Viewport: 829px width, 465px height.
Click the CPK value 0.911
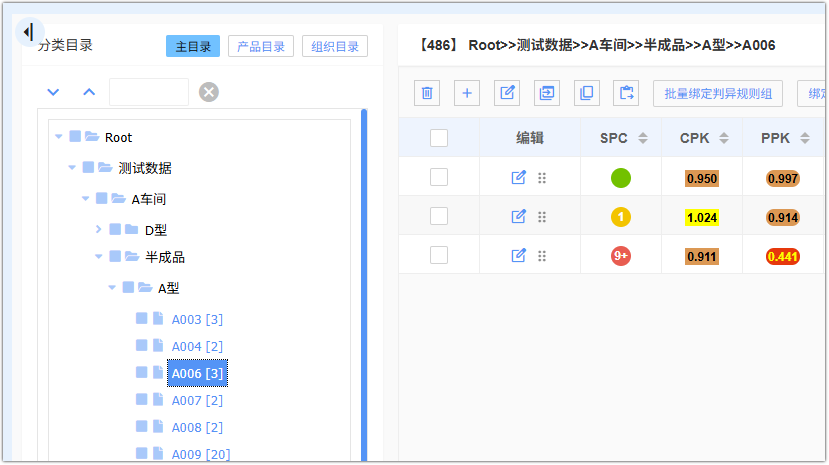[x=702, y=257]
